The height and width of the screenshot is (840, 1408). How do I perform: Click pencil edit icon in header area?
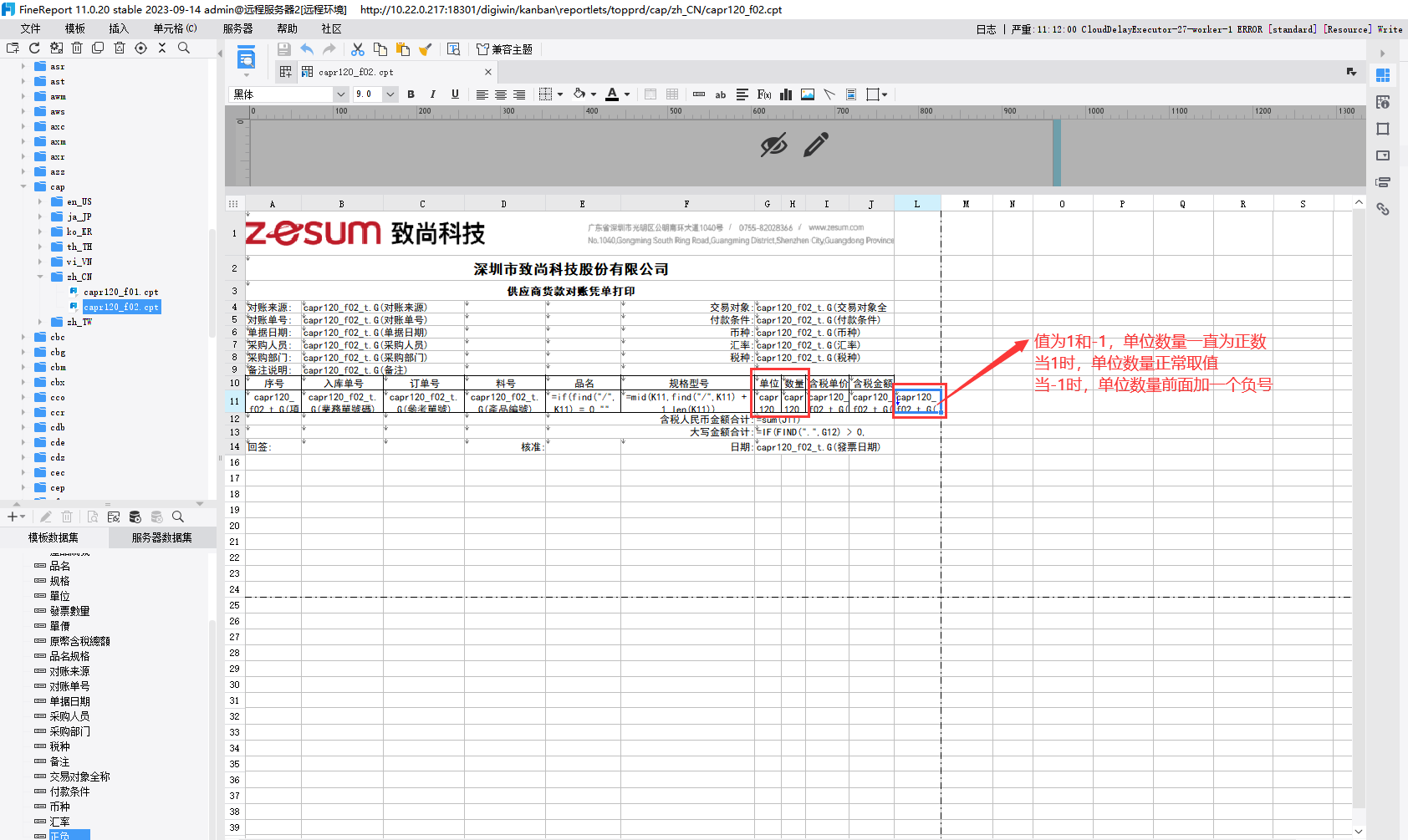pyautogui.click(x=816, y=145)
